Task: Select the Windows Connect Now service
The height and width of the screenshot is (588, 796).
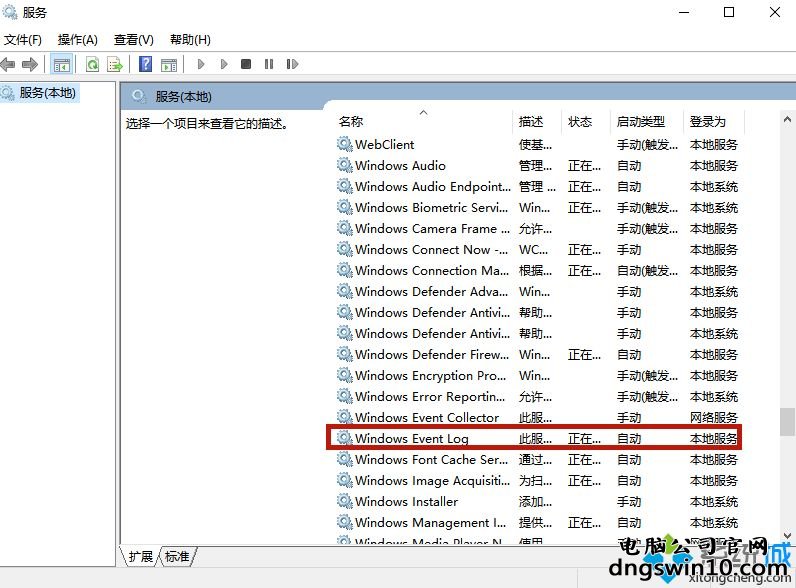Action: coord(537,250)
